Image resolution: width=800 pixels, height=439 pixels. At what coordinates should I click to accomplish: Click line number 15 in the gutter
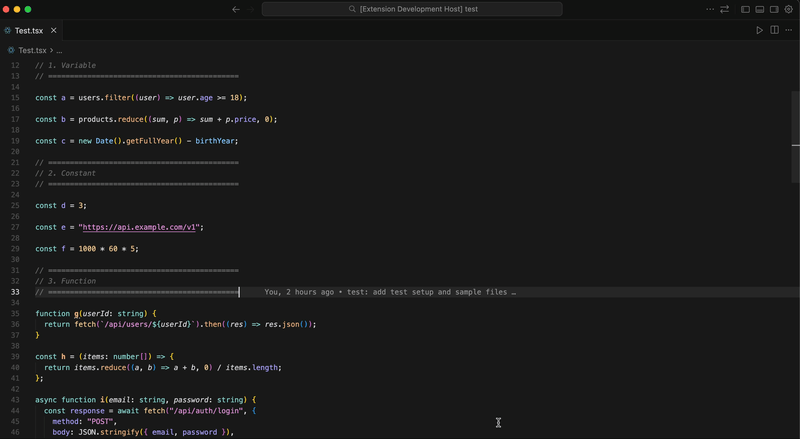[x=15, y=97]
